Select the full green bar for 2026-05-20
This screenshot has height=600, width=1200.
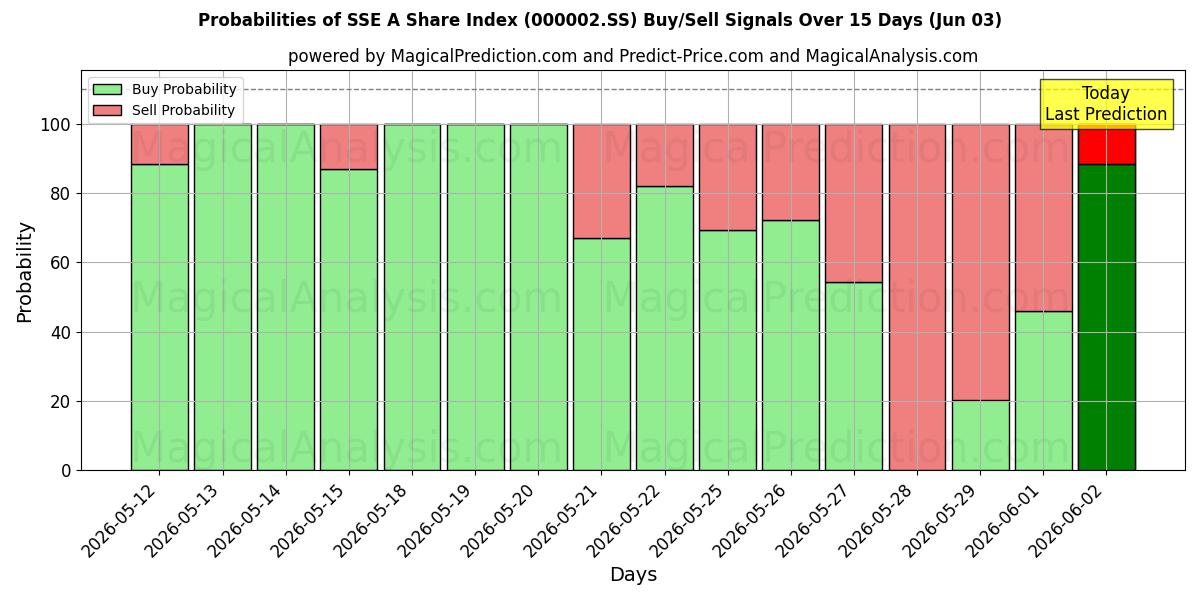pos(538,297)
